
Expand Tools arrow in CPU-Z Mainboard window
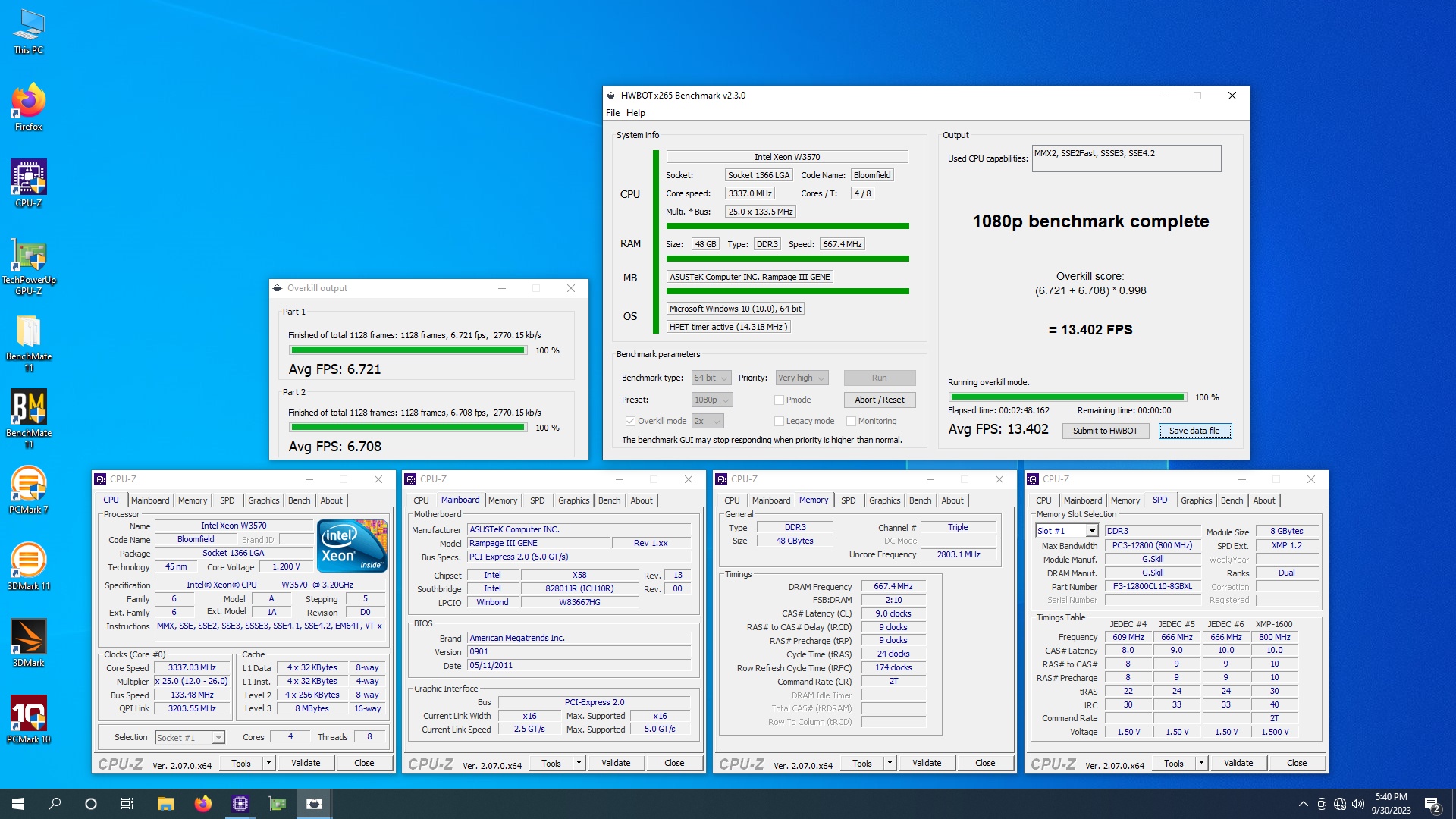[579, 763]
